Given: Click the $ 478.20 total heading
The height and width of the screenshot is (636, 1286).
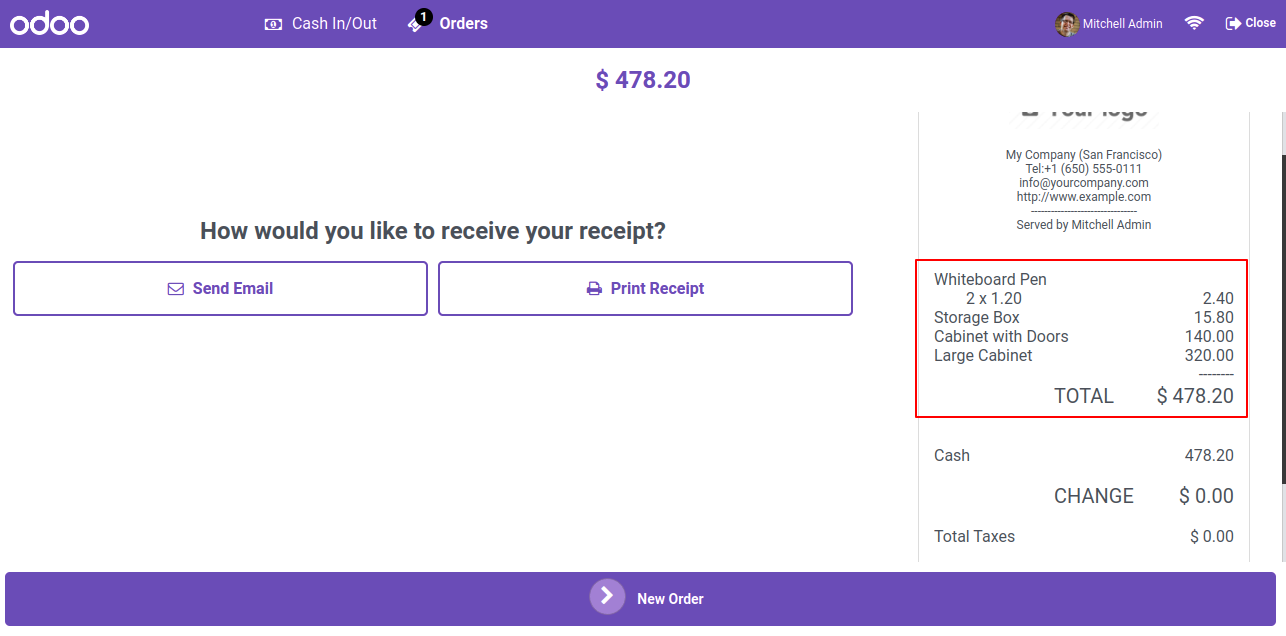Looking at the screenshot, I should 643,80.
